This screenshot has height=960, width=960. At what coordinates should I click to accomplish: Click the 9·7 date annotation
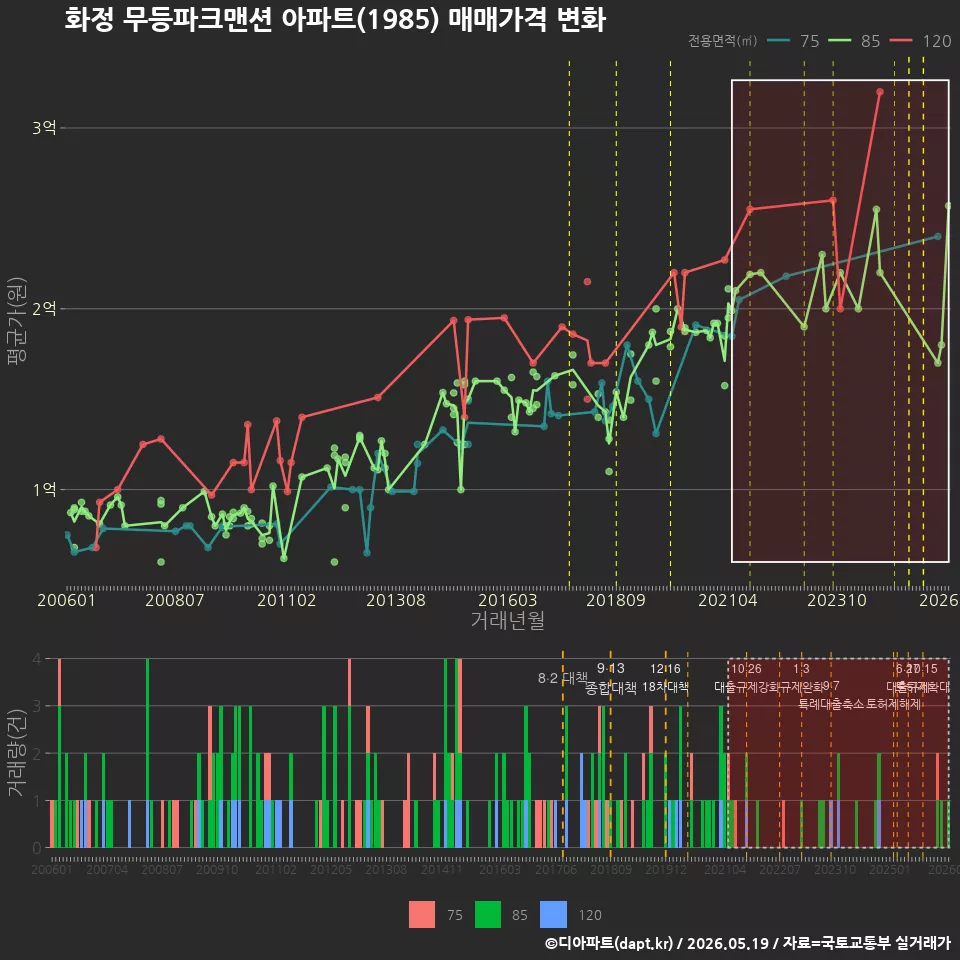[x=831, y=686]
